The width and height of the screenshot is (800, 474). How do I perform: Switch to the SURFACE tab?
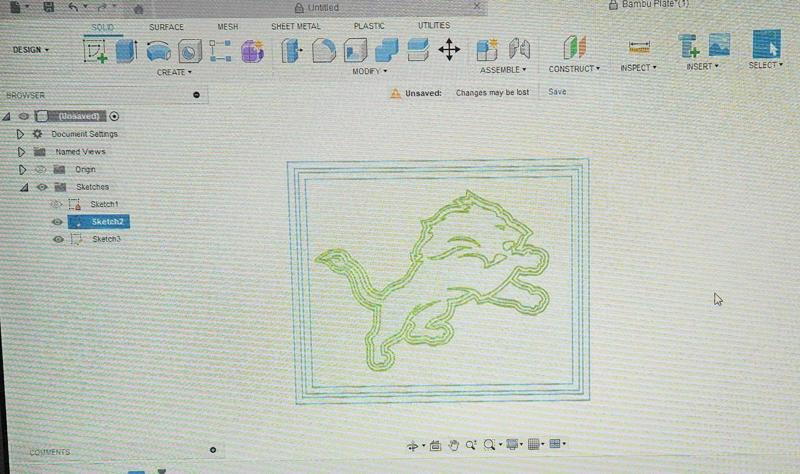click(166, 27)
